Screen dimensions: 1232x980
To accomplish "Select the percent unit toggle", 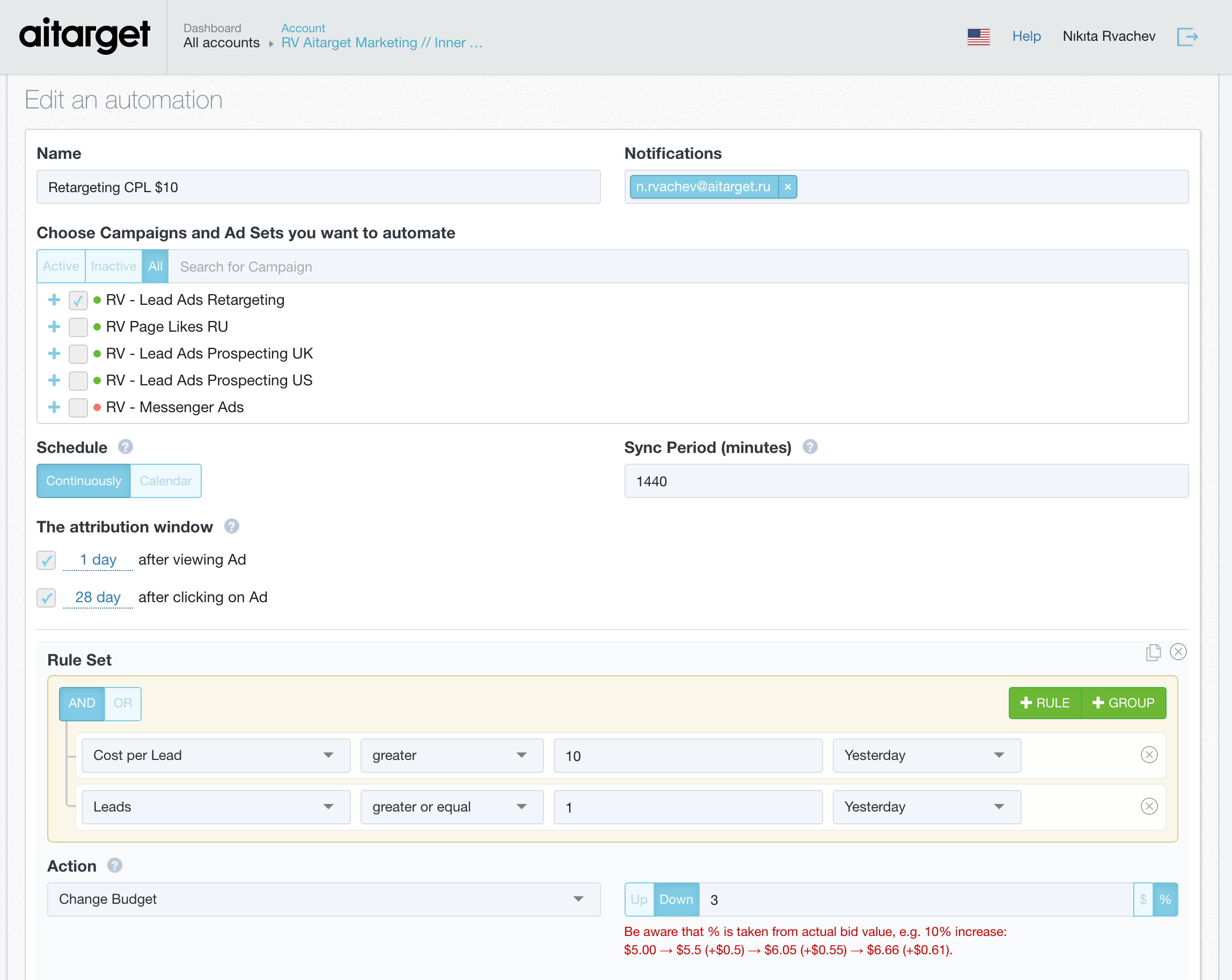I will coord(1165,899).
